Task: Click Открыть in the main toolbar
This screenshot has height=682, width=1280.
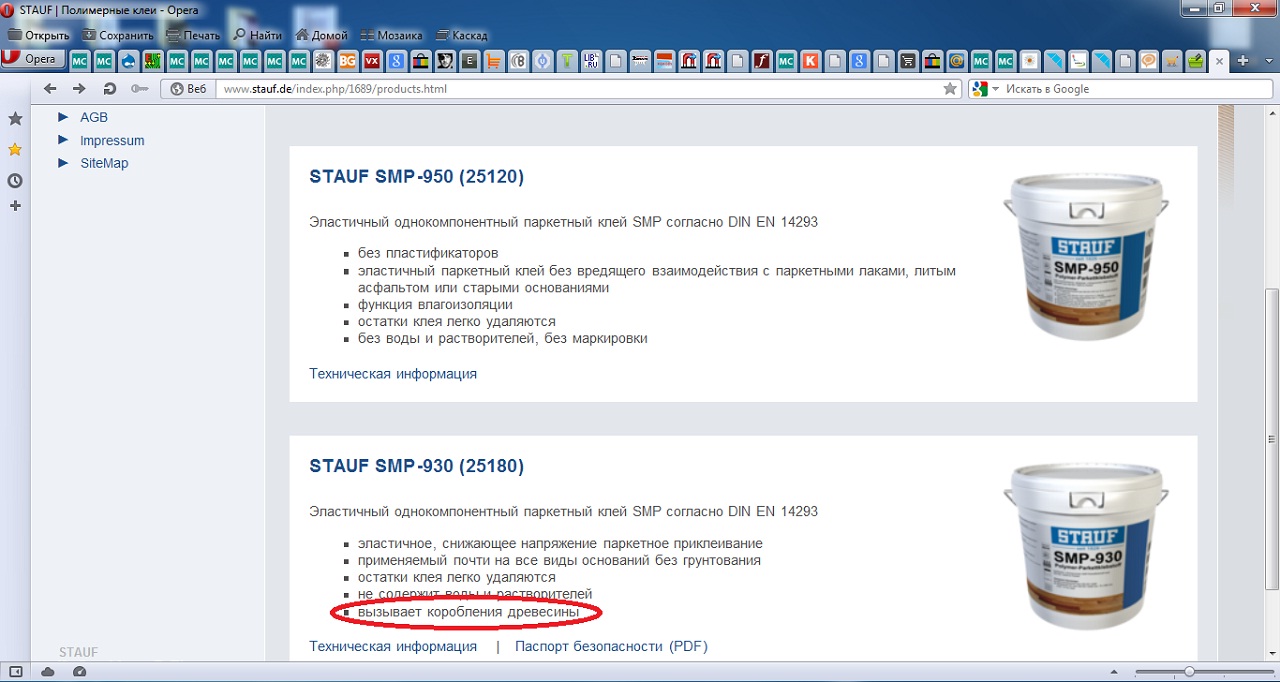Action: coord(39,35)
